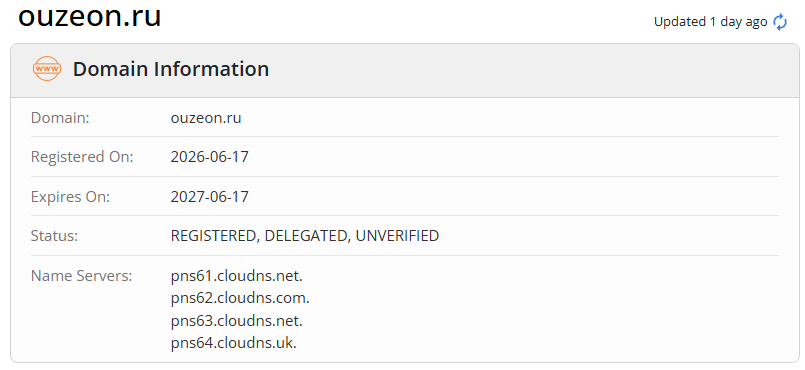Click the orange WWW globe icon
The image size is (805, 370).
coord(47,69)
